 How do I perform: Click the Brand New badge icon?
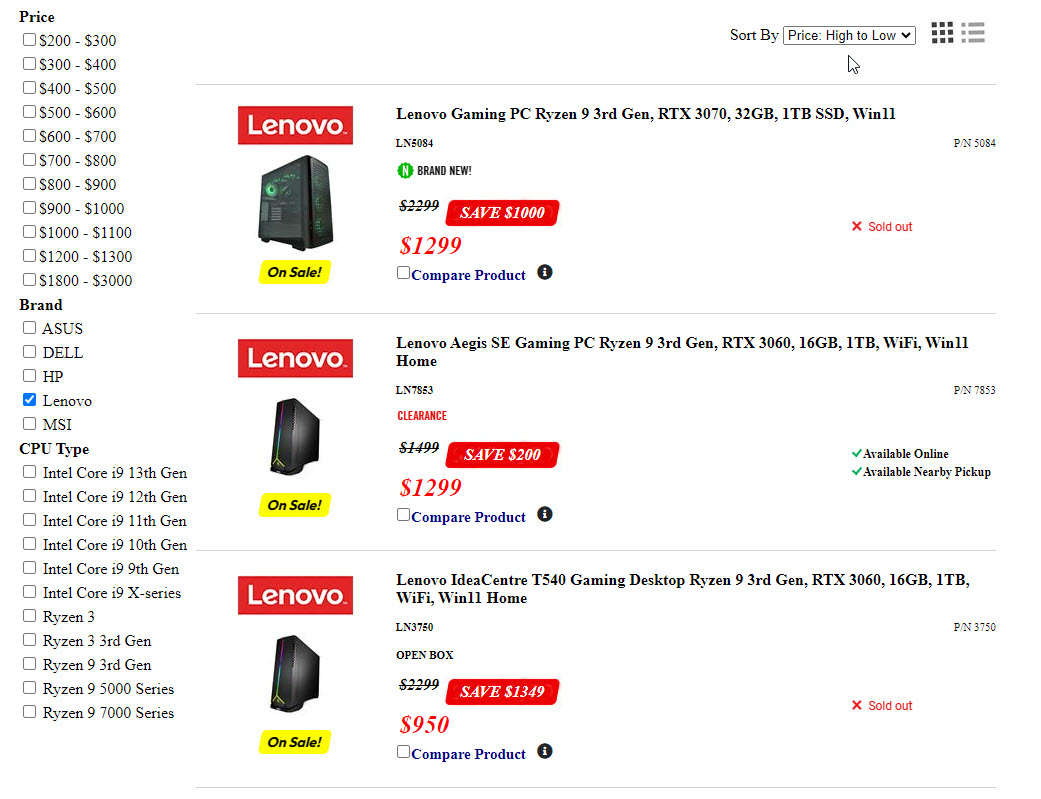pos(405,170)
